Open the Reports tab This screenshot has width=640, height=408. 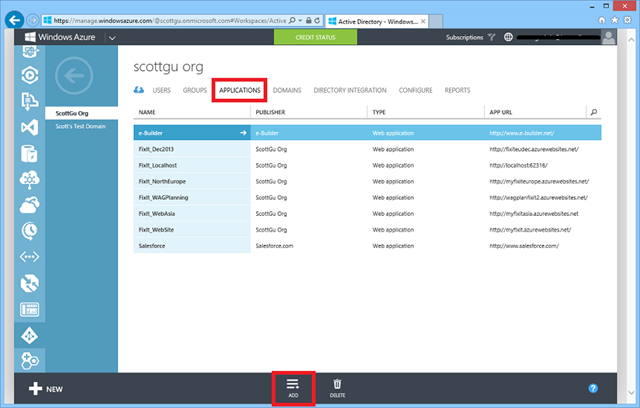pyautogui.click(x=457, y=90)
